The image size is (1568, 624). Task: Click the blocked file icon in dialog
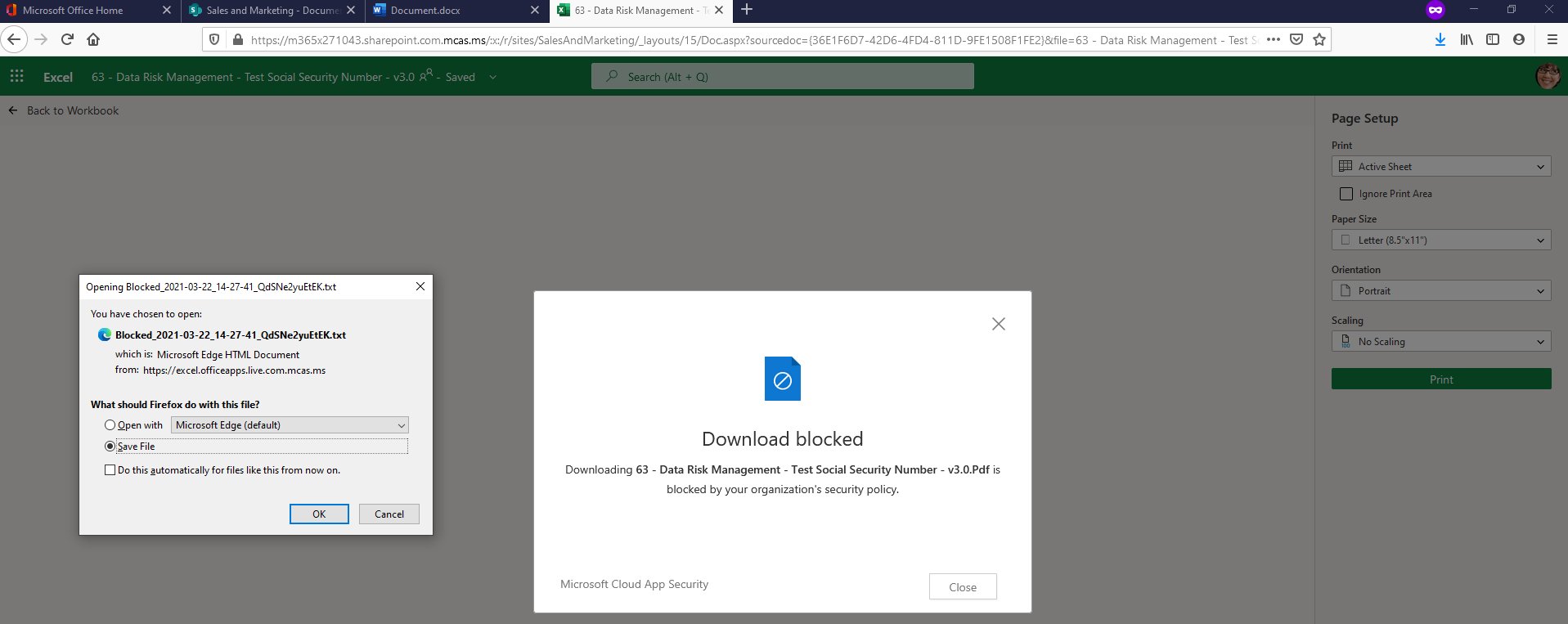(783, 379)
